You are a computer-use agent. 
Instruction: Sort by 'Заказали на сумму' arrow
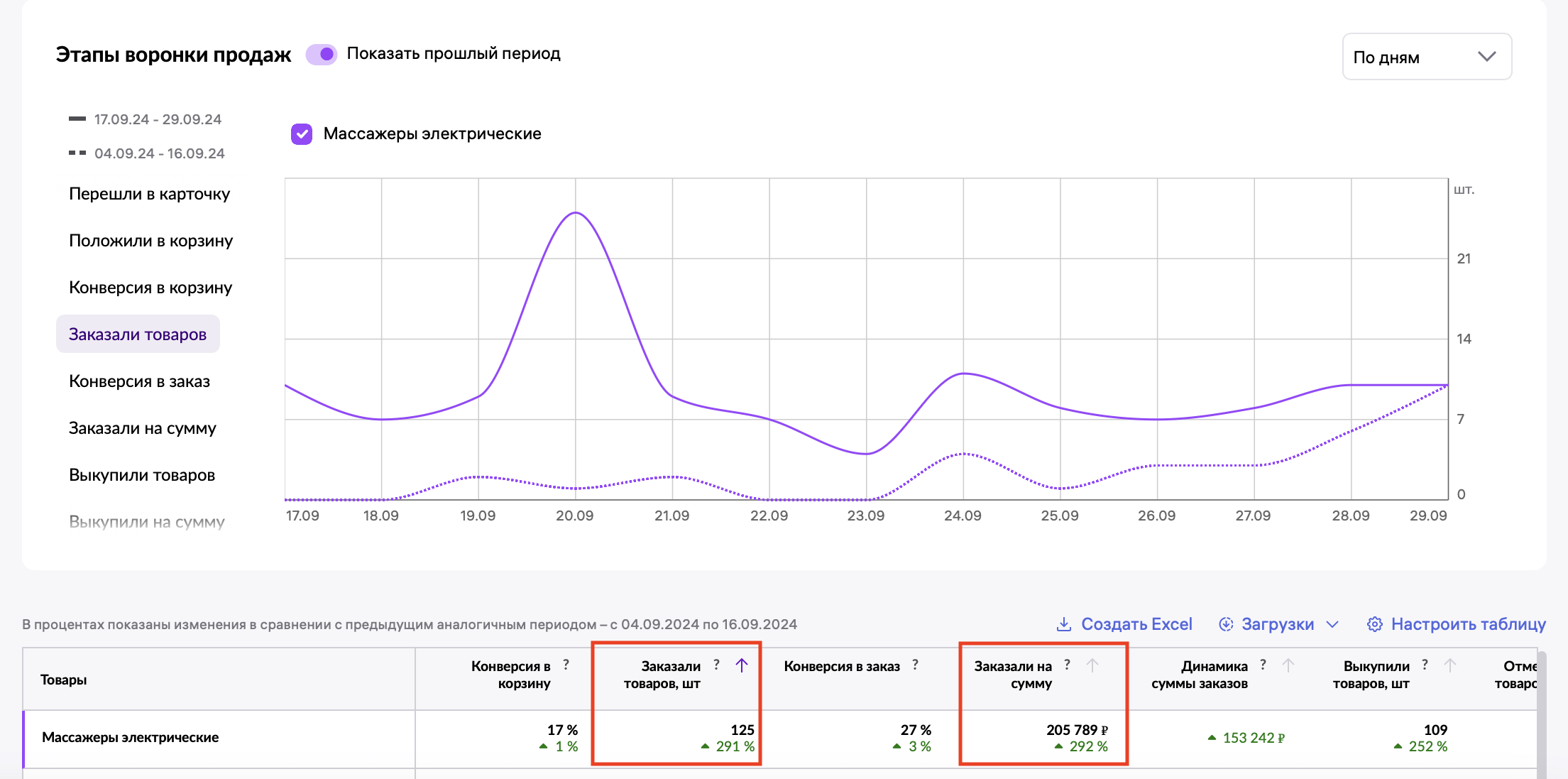(x=1092, y=665)
